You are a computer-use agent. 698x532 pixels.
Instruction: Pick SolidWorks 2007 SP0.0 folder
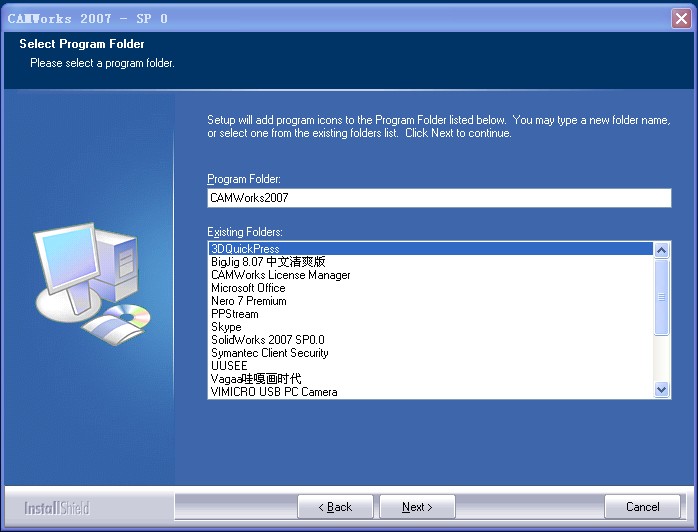tap(430, 340)
